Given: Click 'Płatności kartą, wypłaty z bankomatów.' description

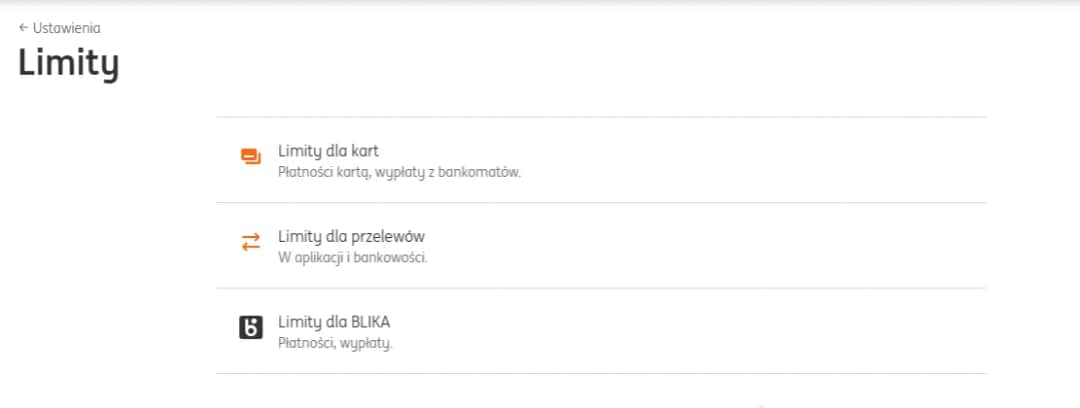Looking at the screenshot, I should click(400, 171).
